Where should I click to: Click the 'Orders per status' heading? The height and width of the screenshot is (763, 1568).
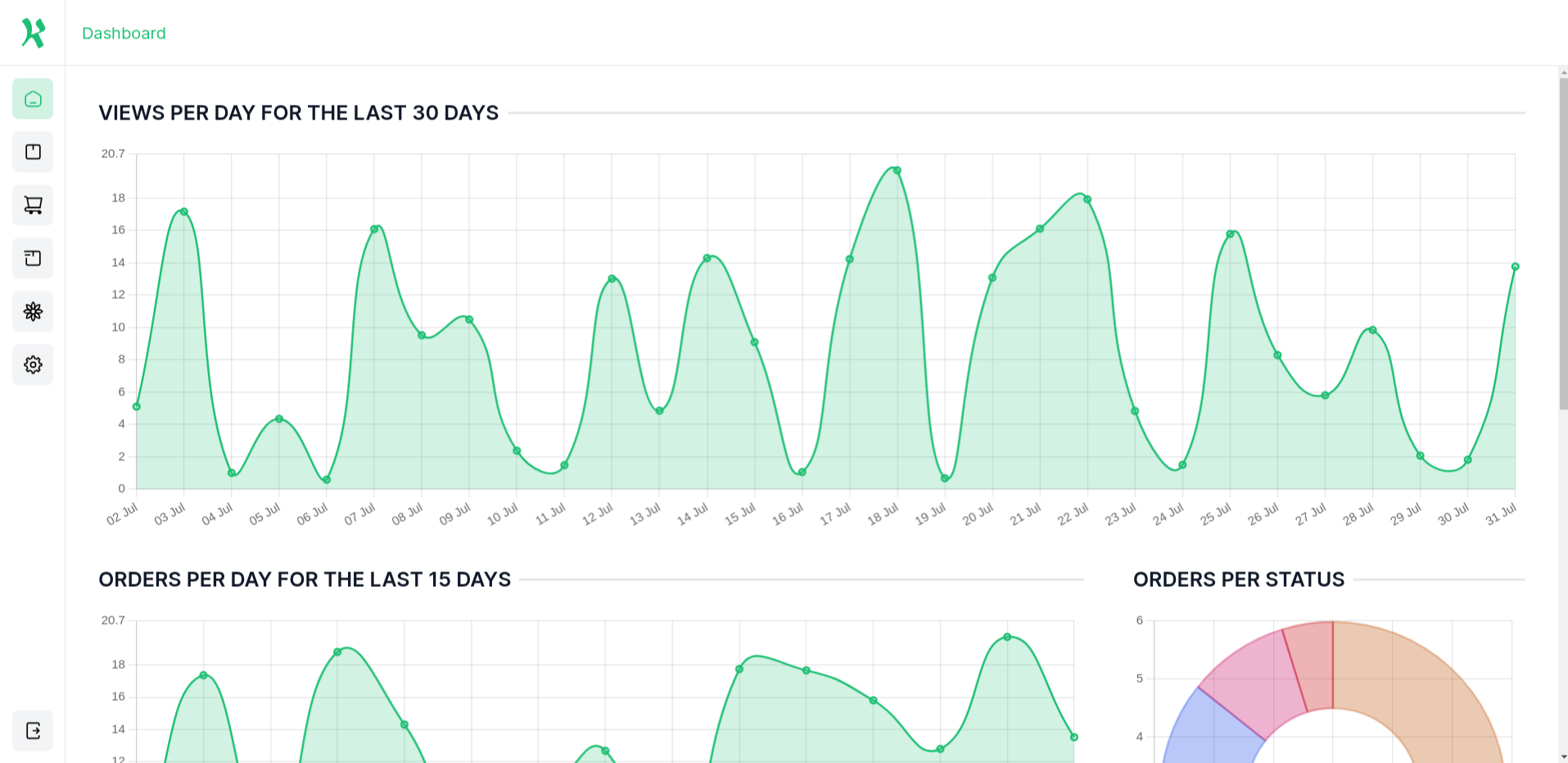(1239, 580)
